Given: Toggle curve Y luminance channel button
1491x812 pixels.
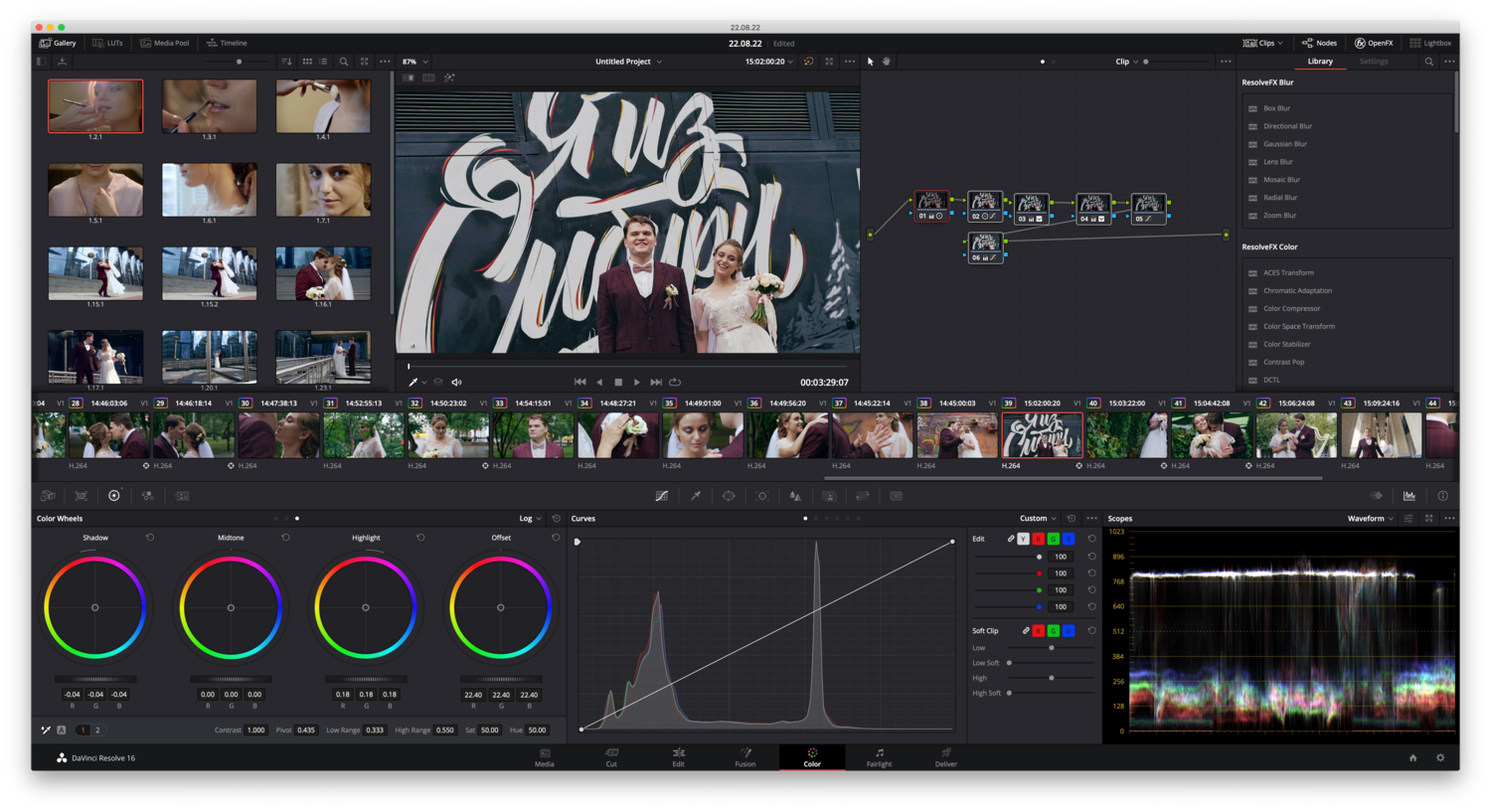Looking at the screenshot, I should (1023, 539).
